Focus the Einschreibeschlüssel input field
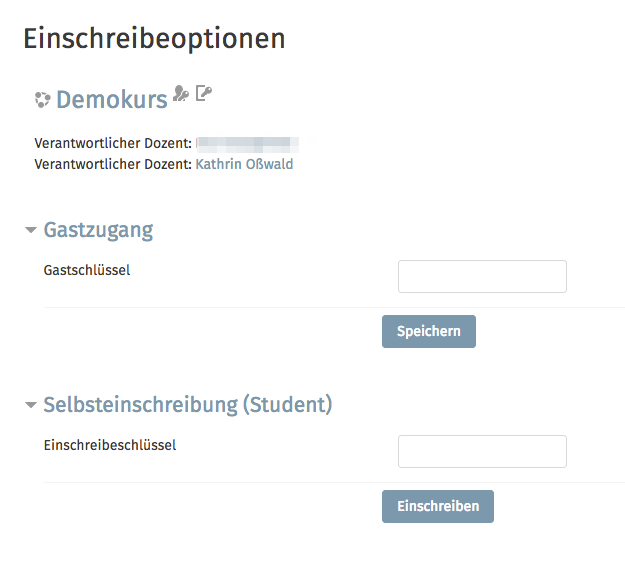Viewport: 625px width, 574px height. [x=482, y=451]
